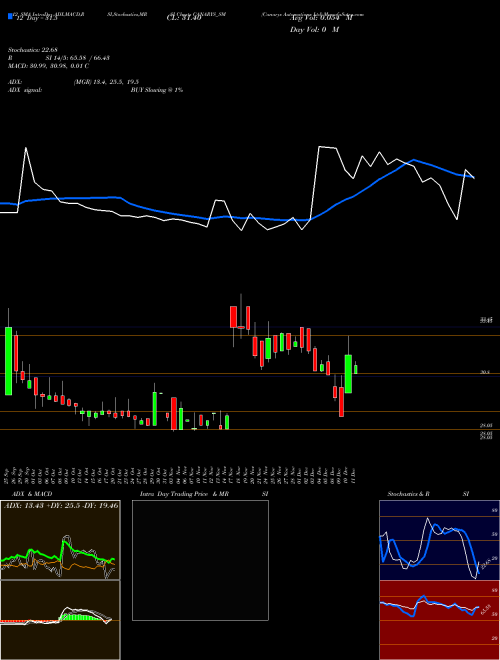The width and height of the screenshot is (500, 660).
Task: Open the blue Stochastics chart panel
Action: point(439,540)
